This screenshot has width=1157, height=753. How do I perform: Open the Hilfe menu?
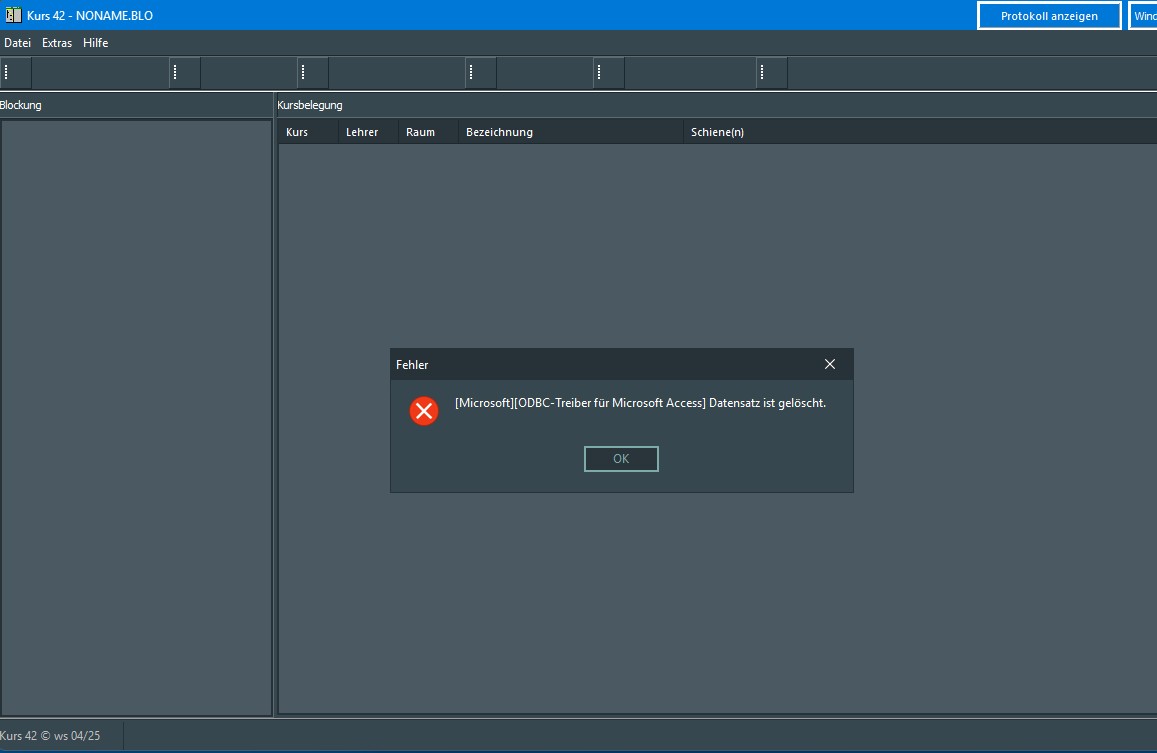96,43
